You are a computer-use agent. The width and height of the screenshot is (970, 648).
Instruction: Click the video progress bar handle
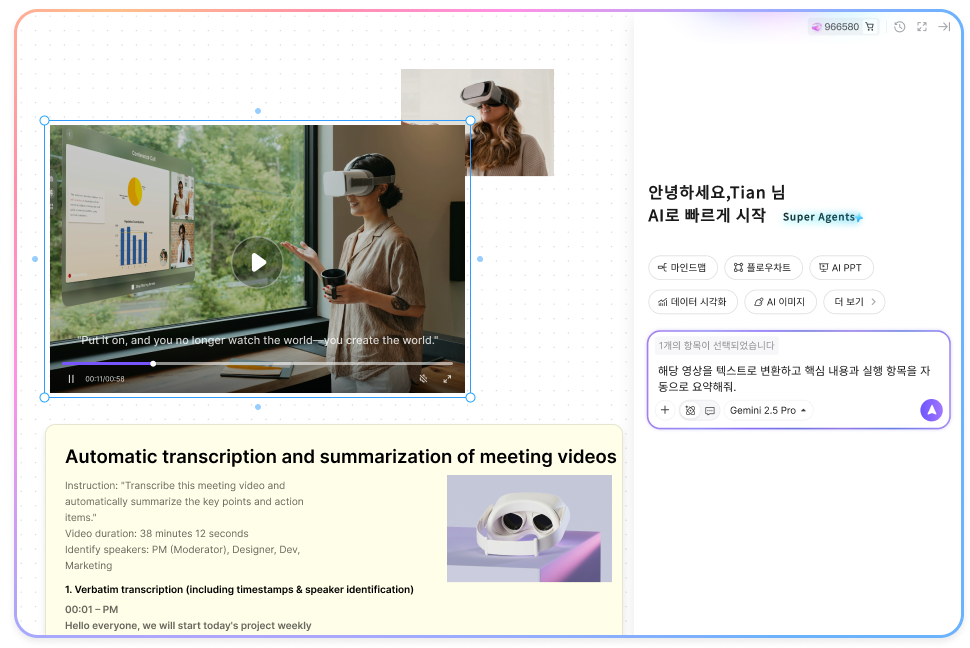153,364
